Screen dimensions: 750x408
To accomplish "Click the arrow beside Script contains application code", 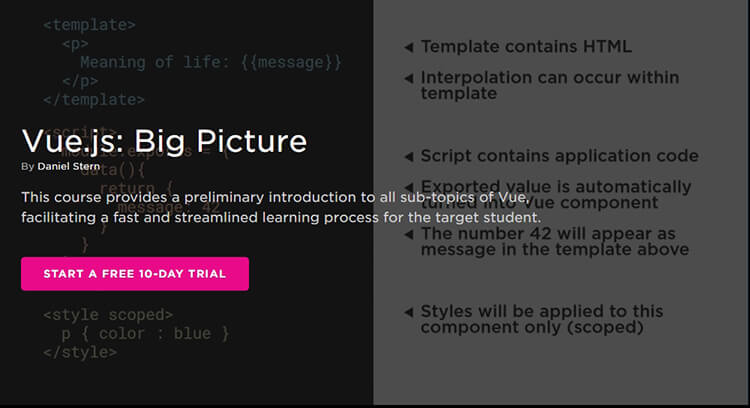I will 409,156.
